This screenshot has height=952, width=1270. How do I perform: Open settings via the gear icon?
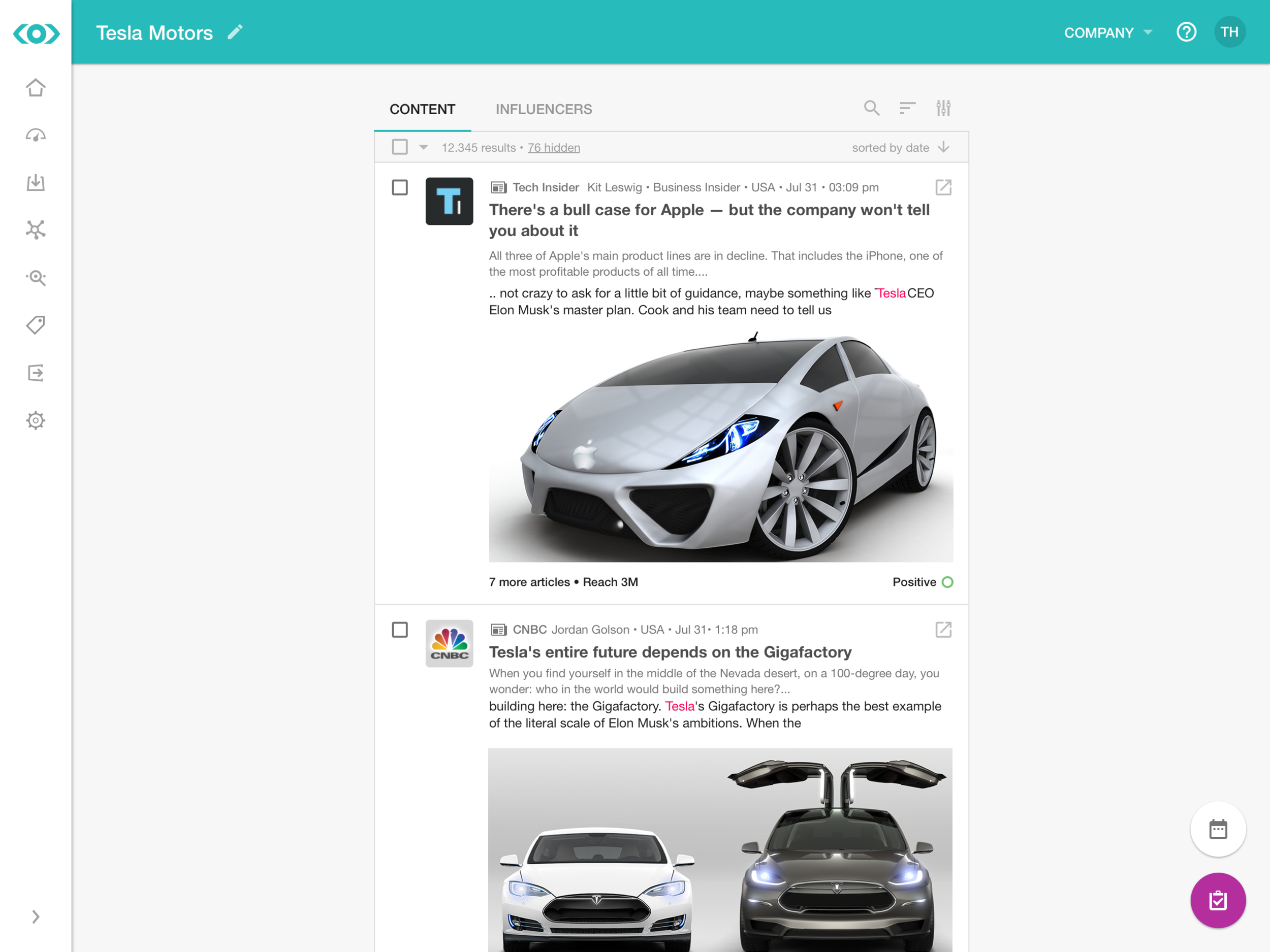point(36,420)
